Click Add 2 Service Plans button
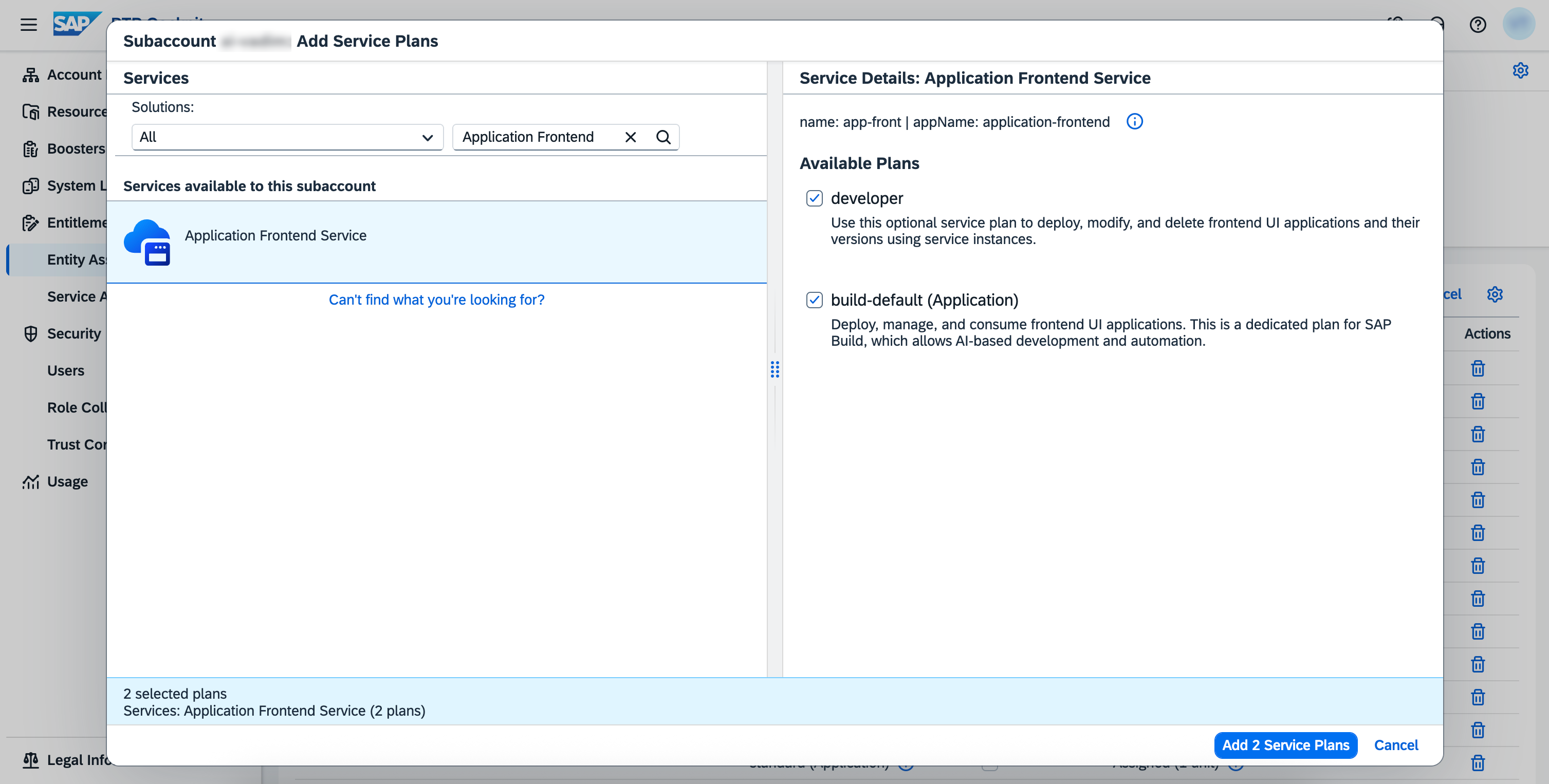1549x784 pixels. coord(1286,745)
